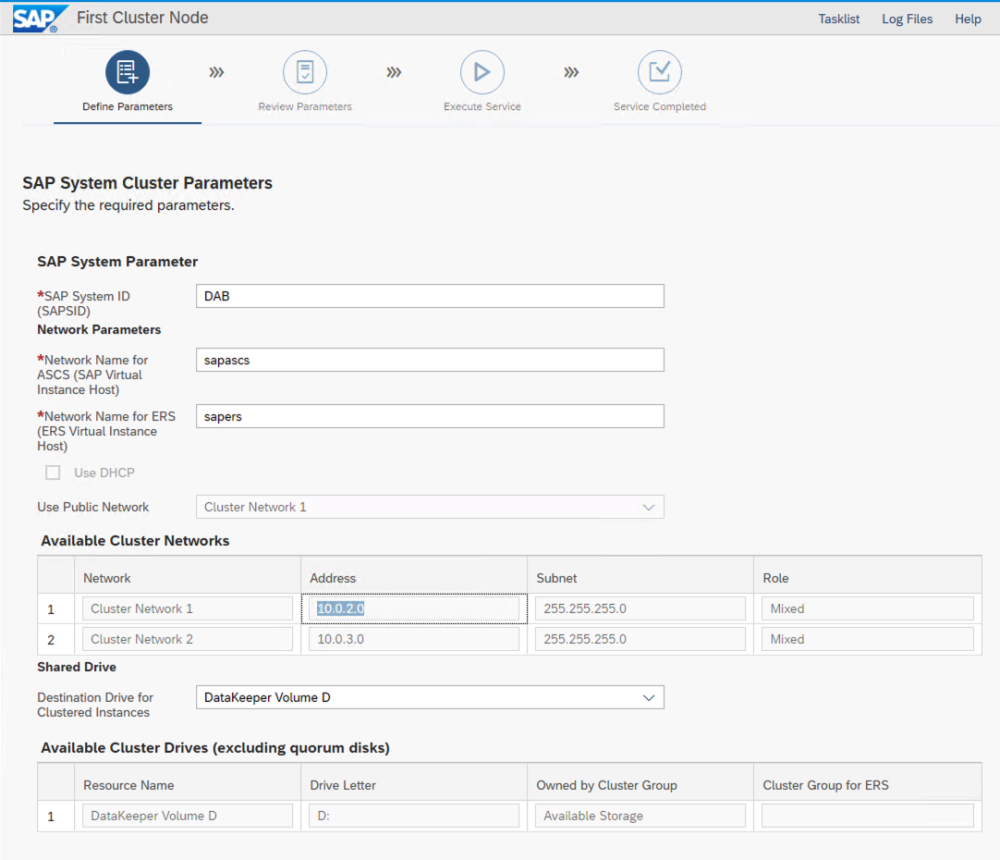Click the Cluster Network 2 name cell
Image resolution: width=1000 pixels, height=860 pixels.
pyautogui.click(x=187, y=639)
